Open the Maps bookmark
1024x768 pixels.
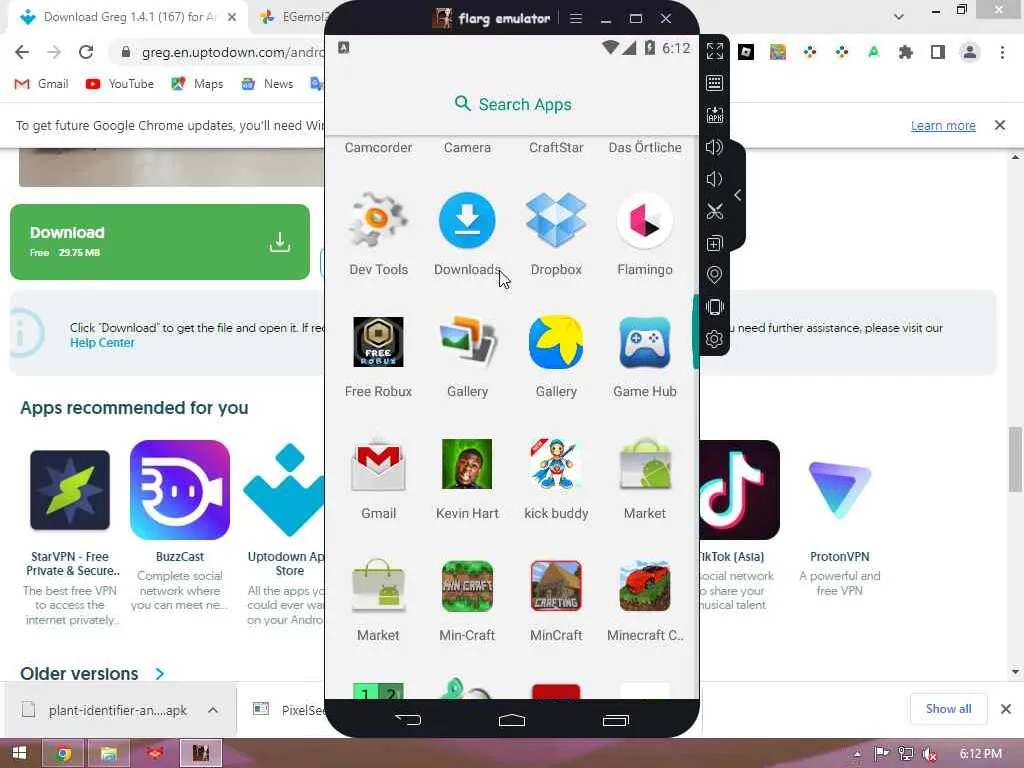[x=197, y=84]
